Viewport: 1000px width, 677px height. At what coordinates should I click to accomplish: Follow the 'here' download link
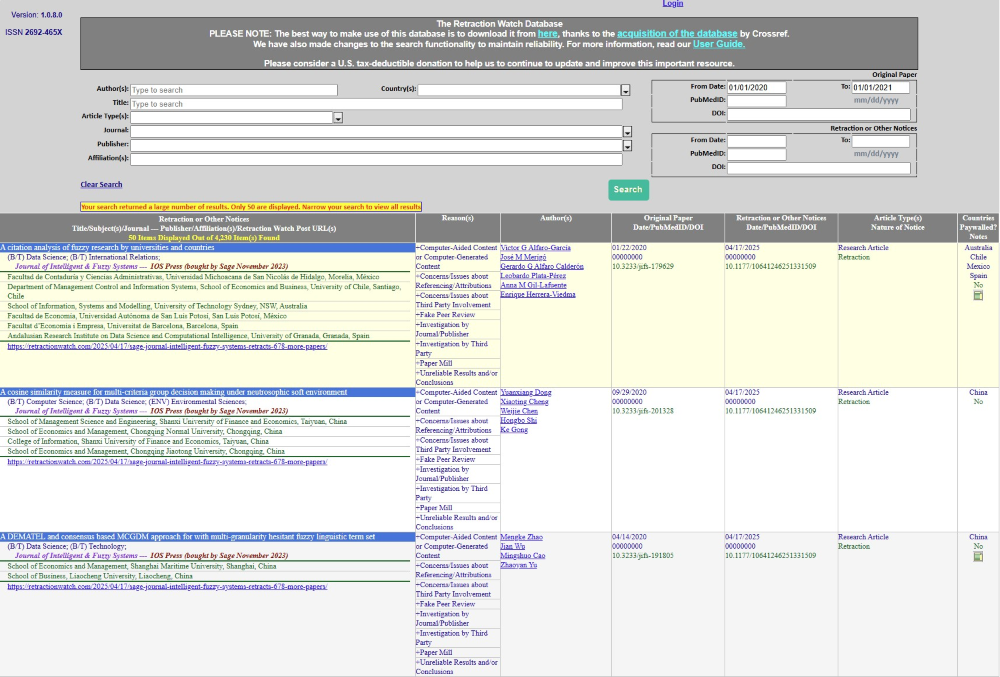point(547,33)
